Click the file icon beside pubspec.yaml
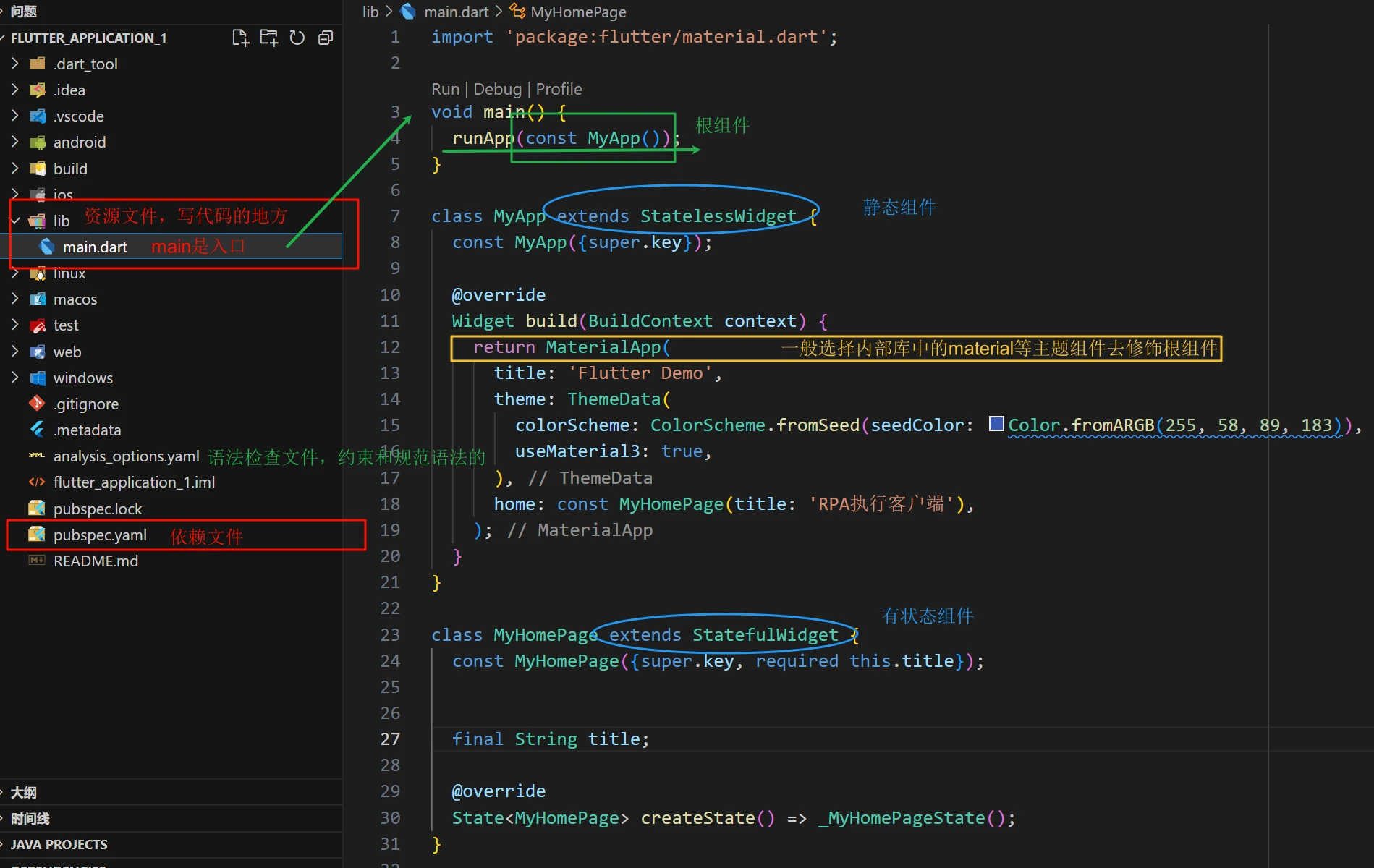 37,535
